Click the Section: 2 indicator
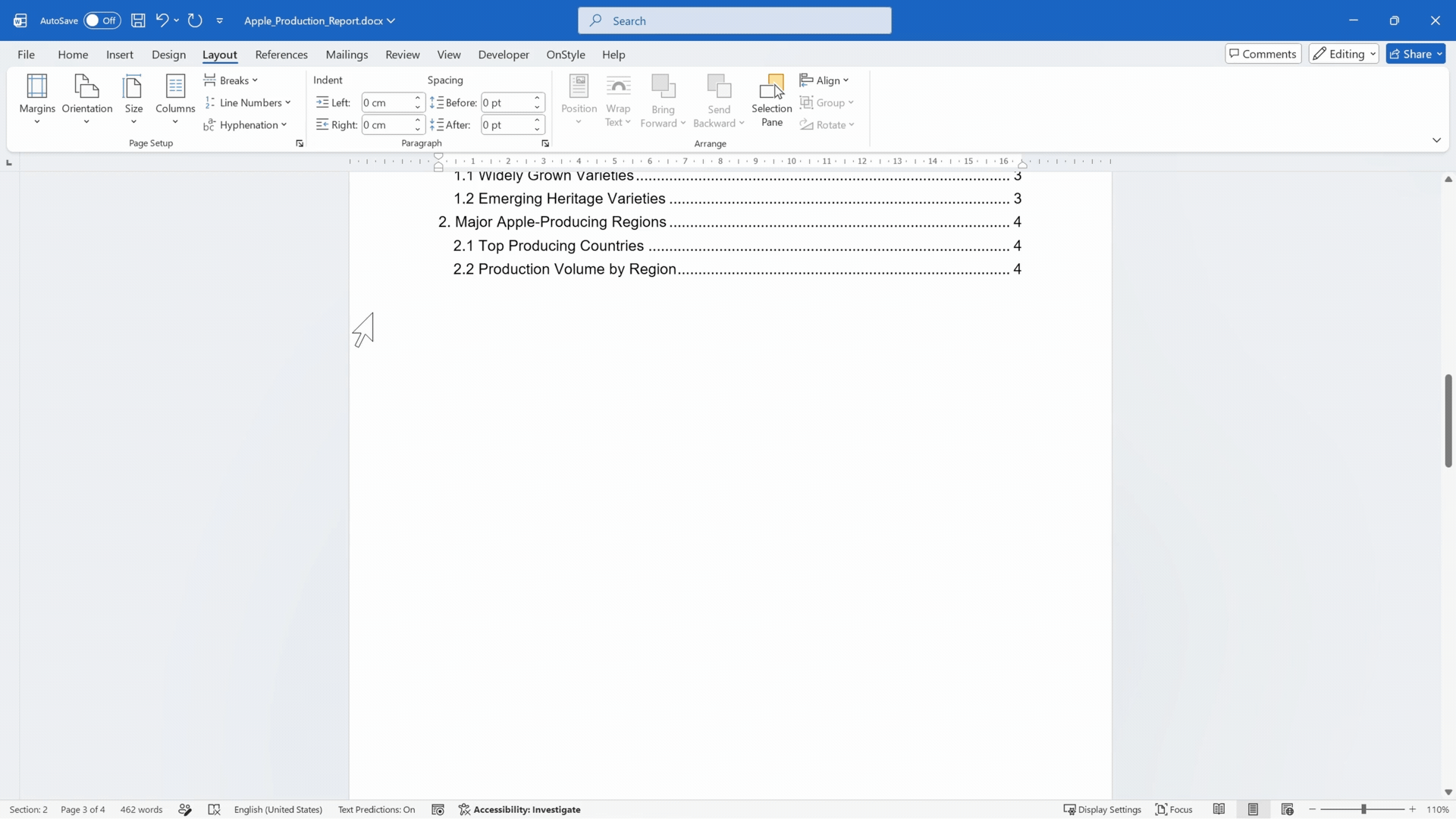Screen dimensions: 1456x819 pos(28,809)
